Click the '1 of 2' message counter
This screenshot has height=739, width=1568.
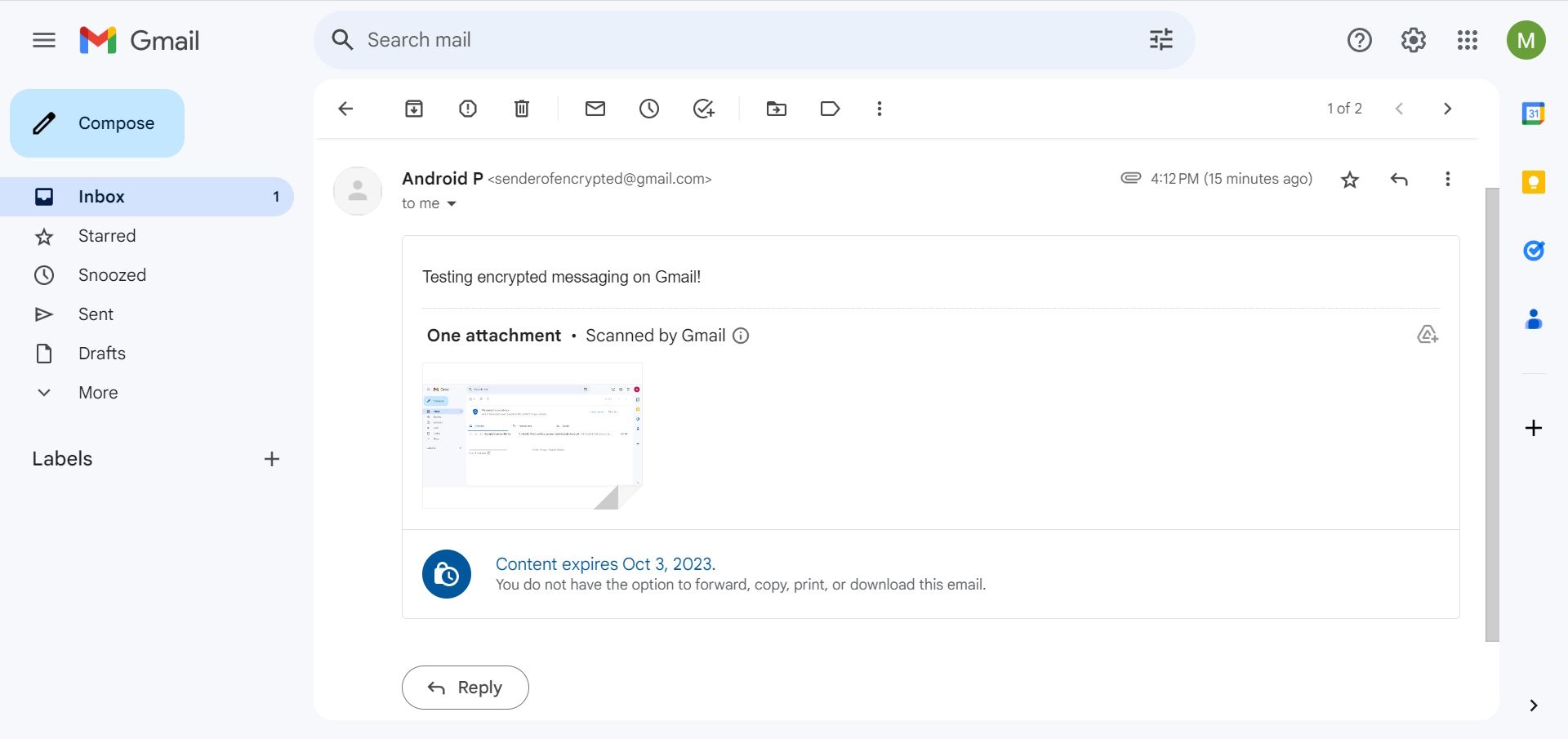(x=1344, y=109)
